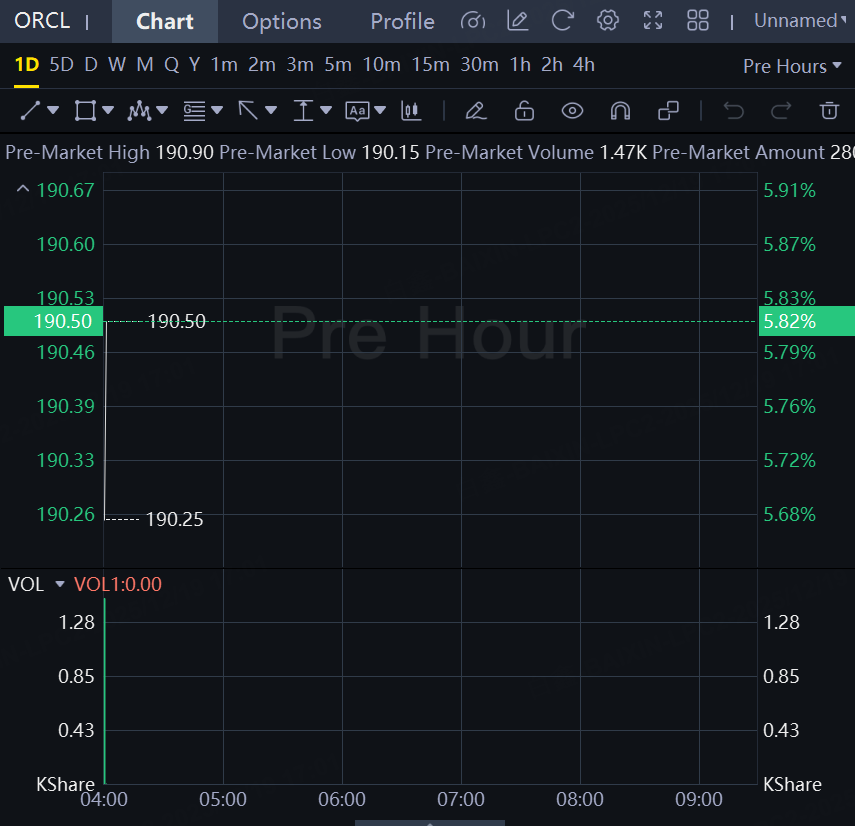Expand the wave pattern tool arrow
Viewport: 855px width, 826px height.
click(162, 111)
